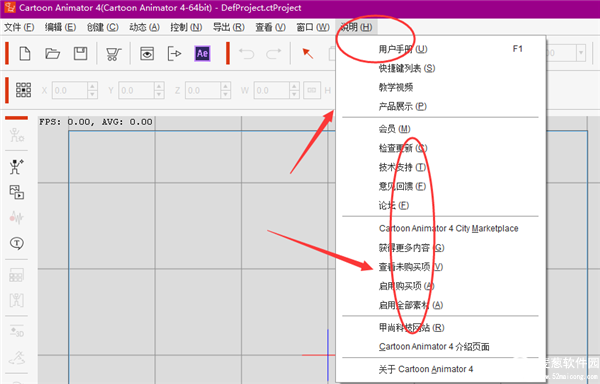600x384 pixels.
Task: Select 甲尚科技网站 (R) menu entry
Action: (440, 327)
